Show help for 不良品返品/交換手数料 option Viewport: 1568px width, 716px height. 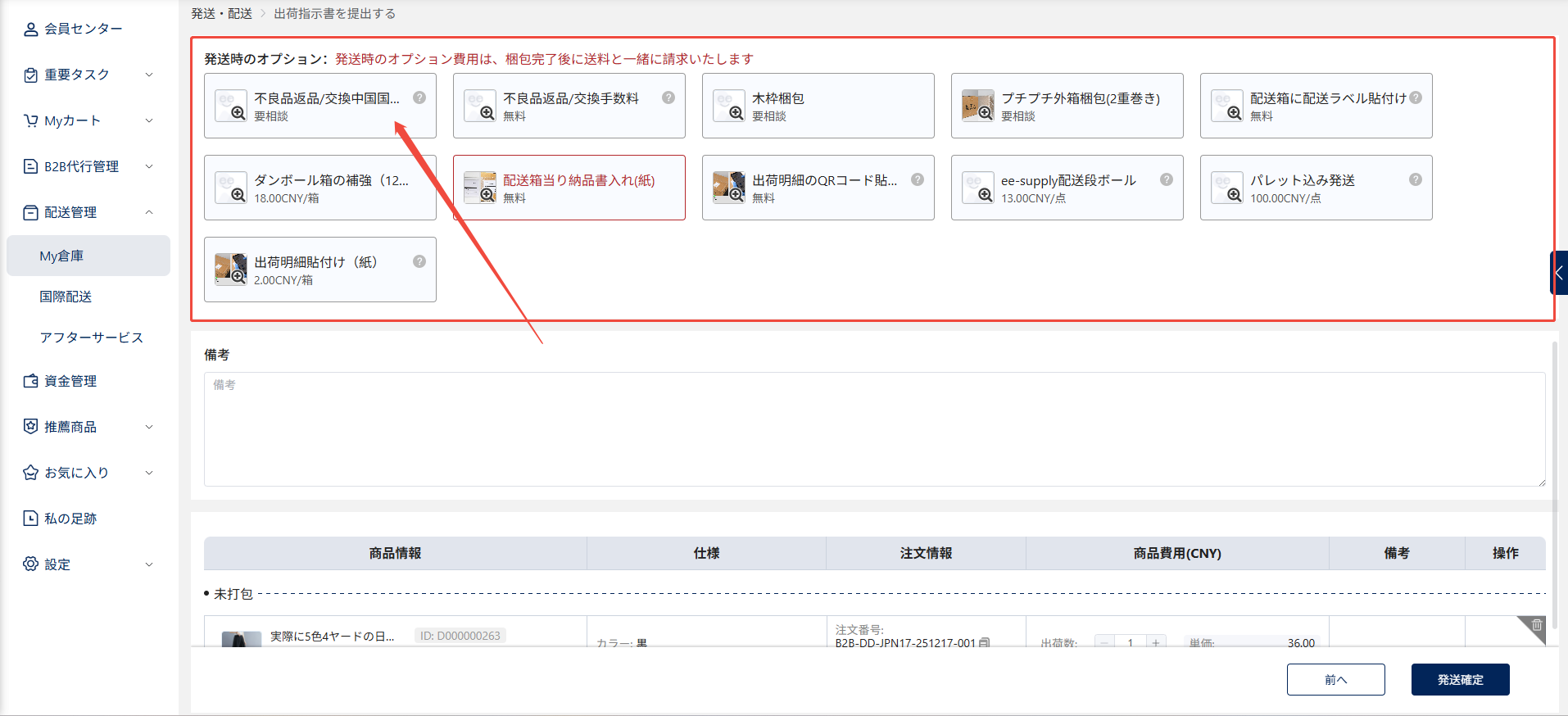(x=668, y=97)
